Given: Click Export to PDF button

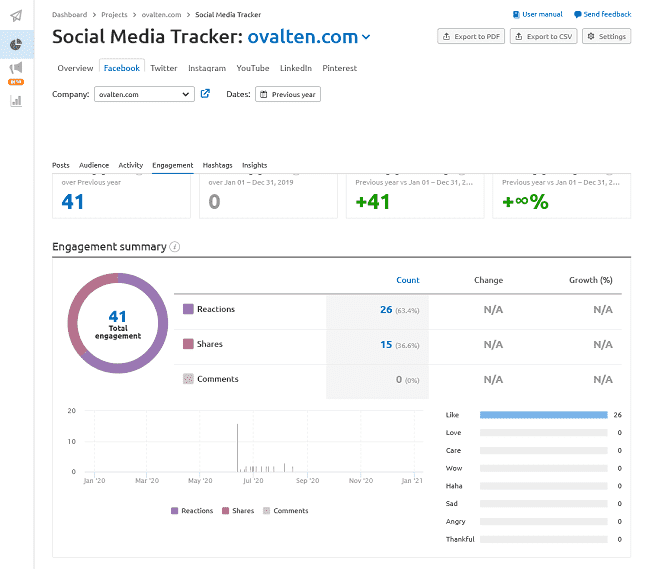Looking at the screenshot, I should click(471, 36).
